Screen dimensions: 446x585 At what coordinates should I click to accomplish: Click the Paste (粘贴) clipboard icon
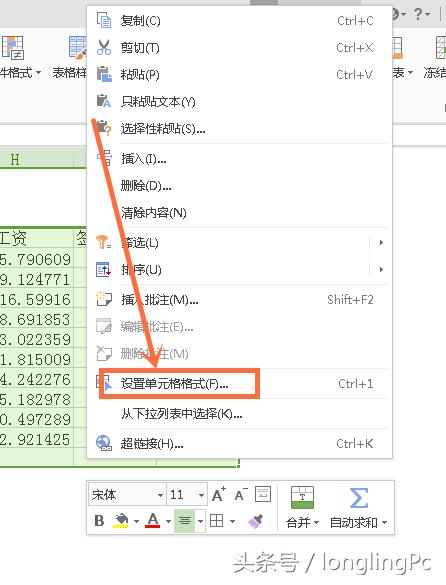pos(104,74)
